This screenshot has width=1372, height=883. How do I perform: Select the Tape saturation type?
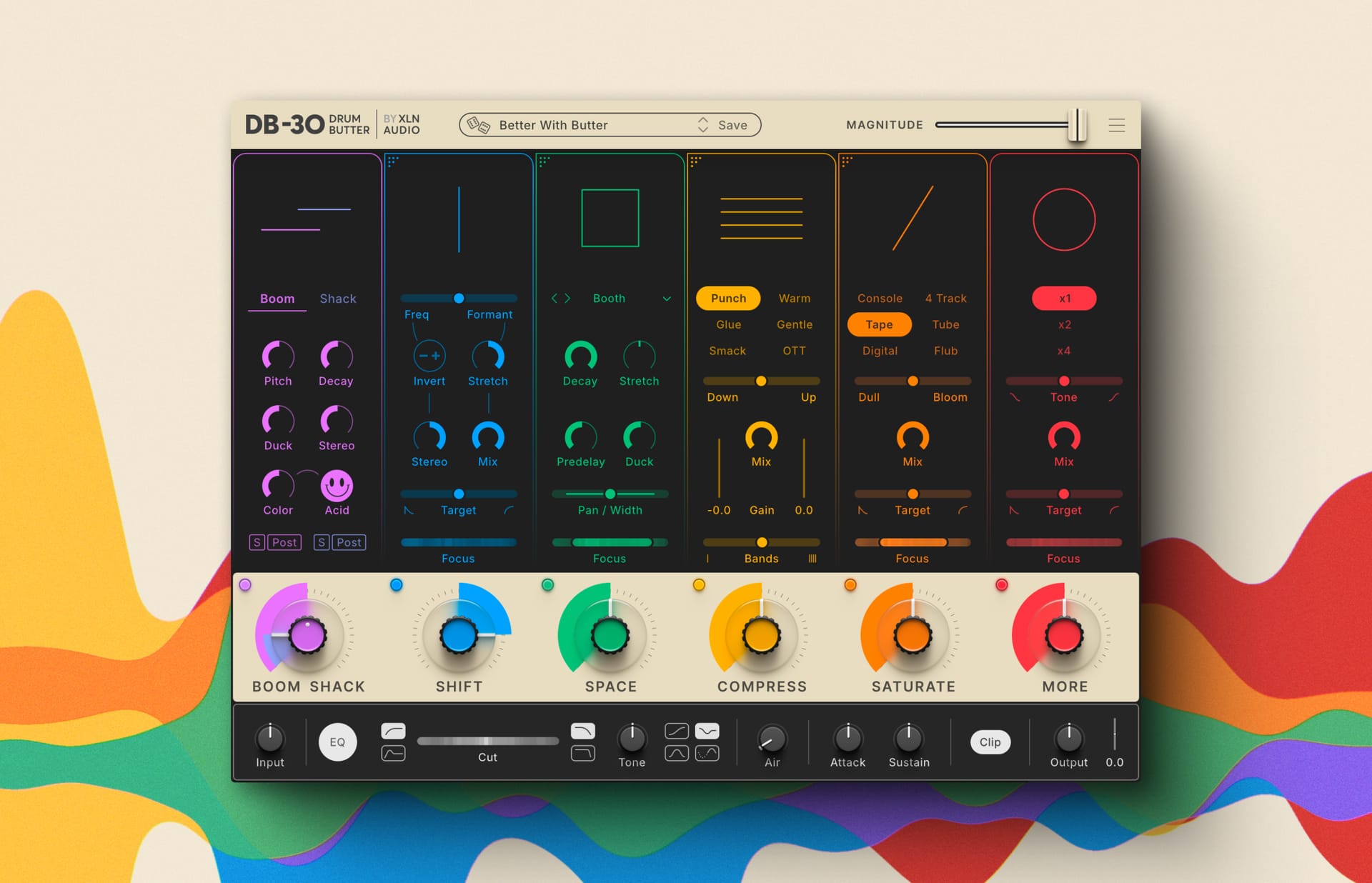879,324
